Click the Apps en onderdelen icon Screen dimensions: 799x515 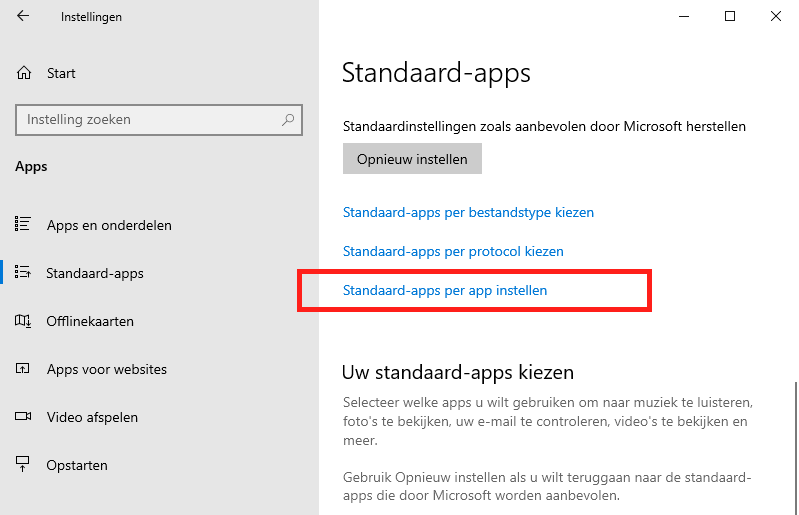pyautogui.click(x=24, y=225)
